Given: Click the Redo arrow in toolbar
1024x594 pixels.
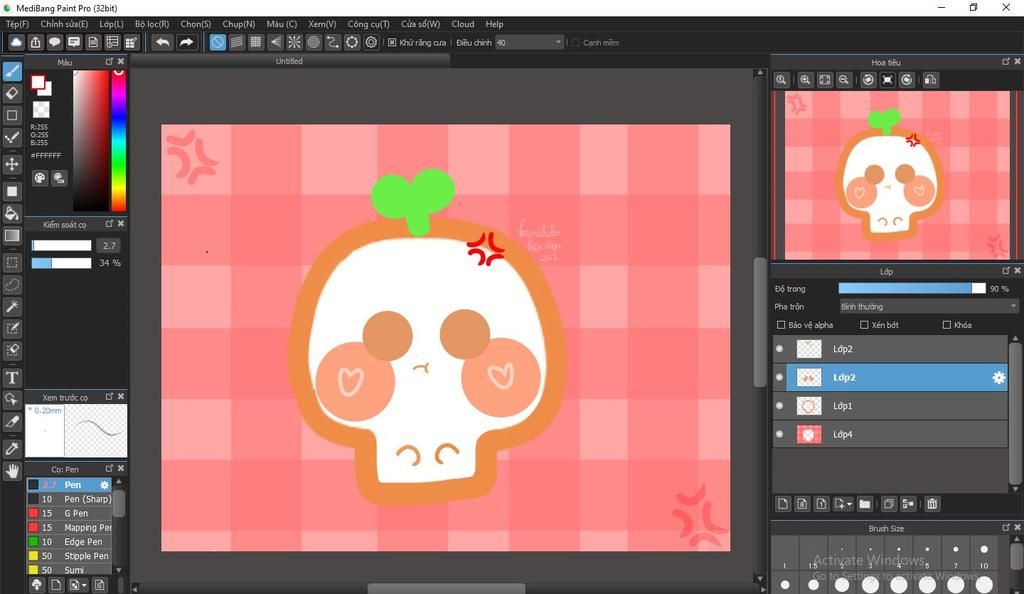Looking at the screenshot, I should (186, 42).
